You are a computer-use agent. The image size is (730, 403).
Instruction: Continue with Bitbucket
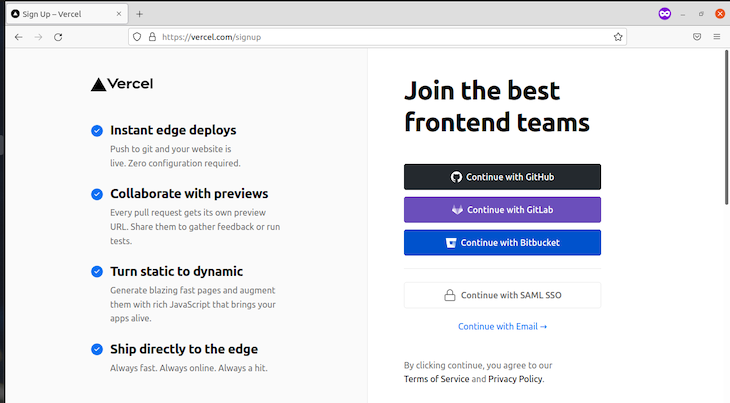point(502,242)
